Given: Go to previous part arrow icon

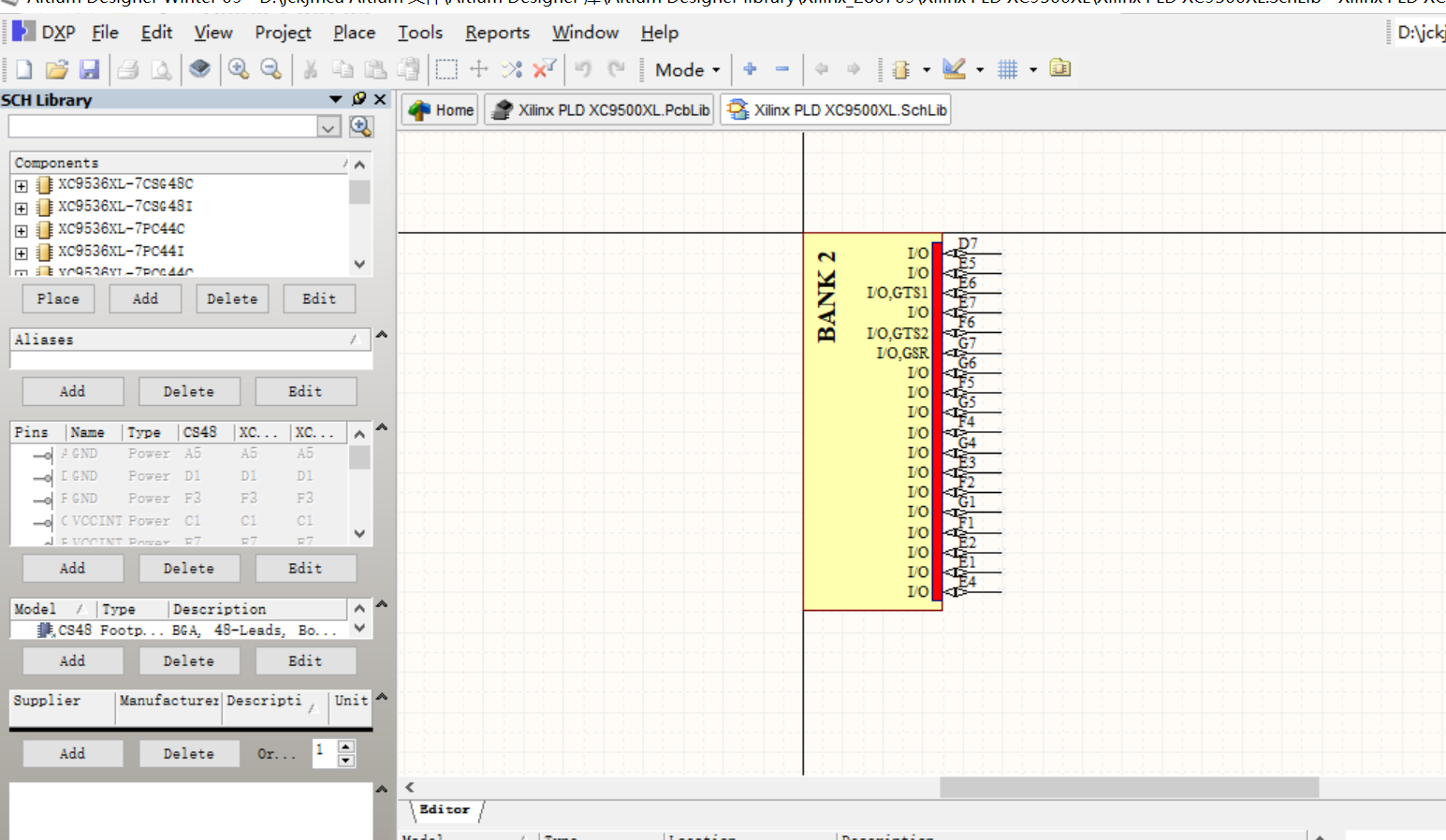Looking at the screenshot, I should coord(822,69).
